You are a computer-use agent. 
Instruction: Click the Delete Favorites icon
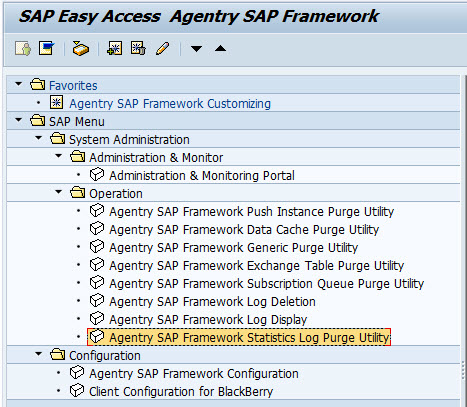click(x=138, y=49)
